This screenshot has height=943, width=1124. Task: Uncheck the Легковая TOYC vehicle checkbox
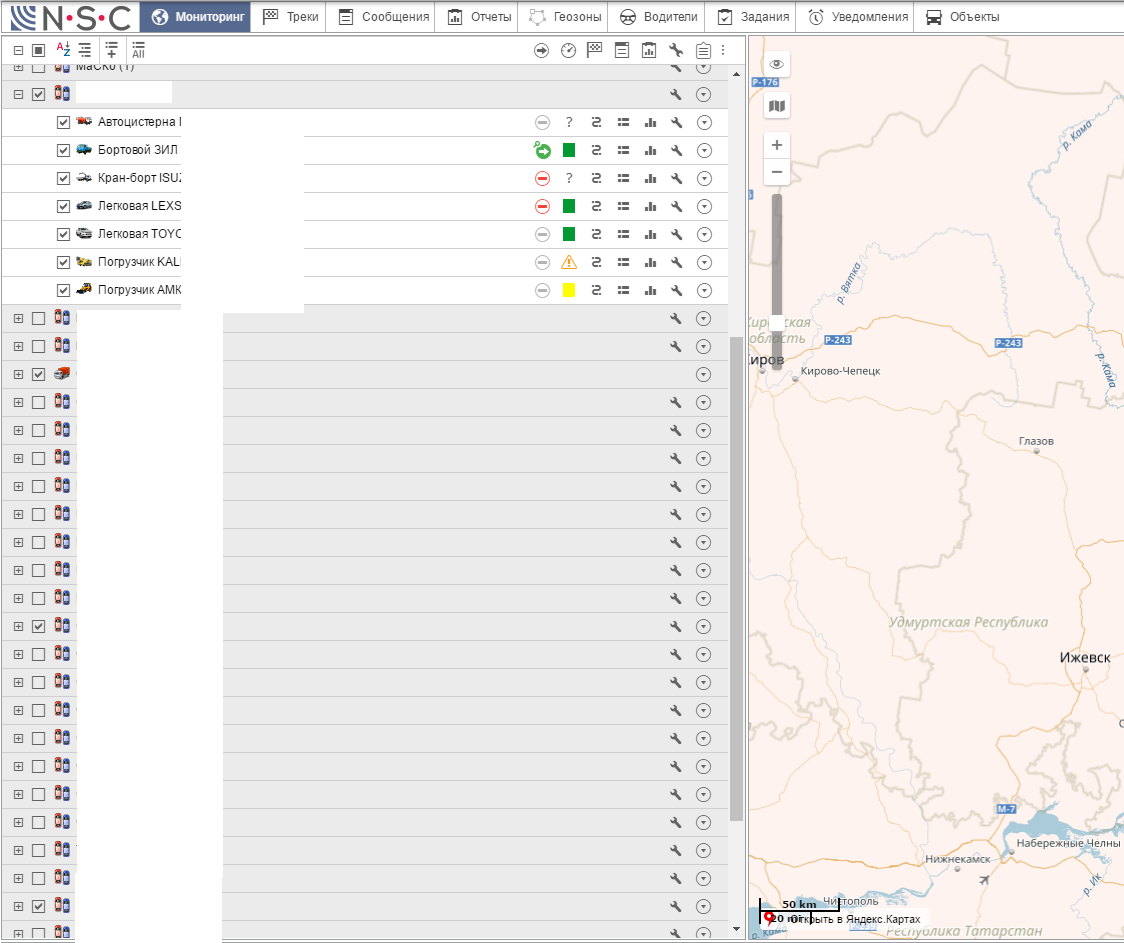point(64,235)
